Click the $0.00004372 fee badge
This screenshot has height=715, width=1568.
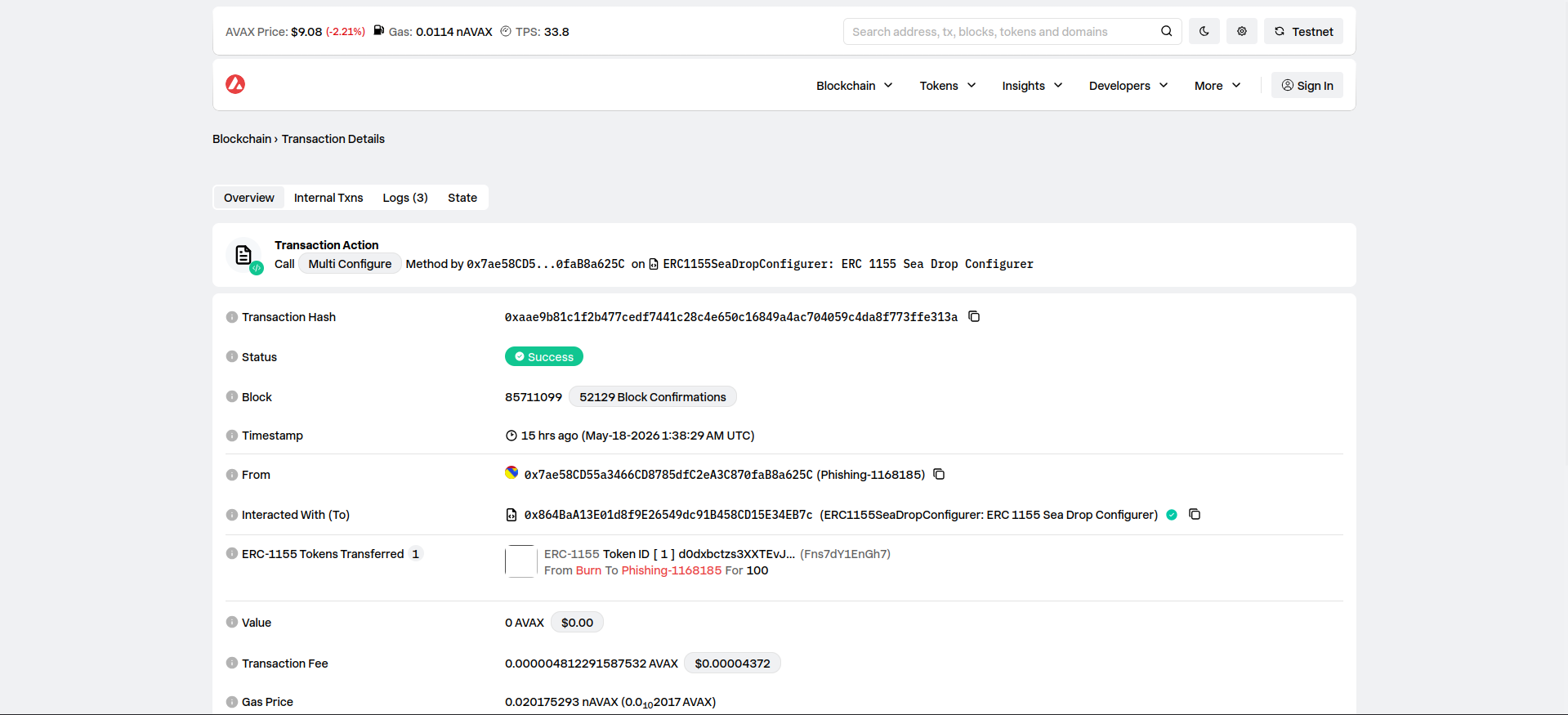point(732,664)
